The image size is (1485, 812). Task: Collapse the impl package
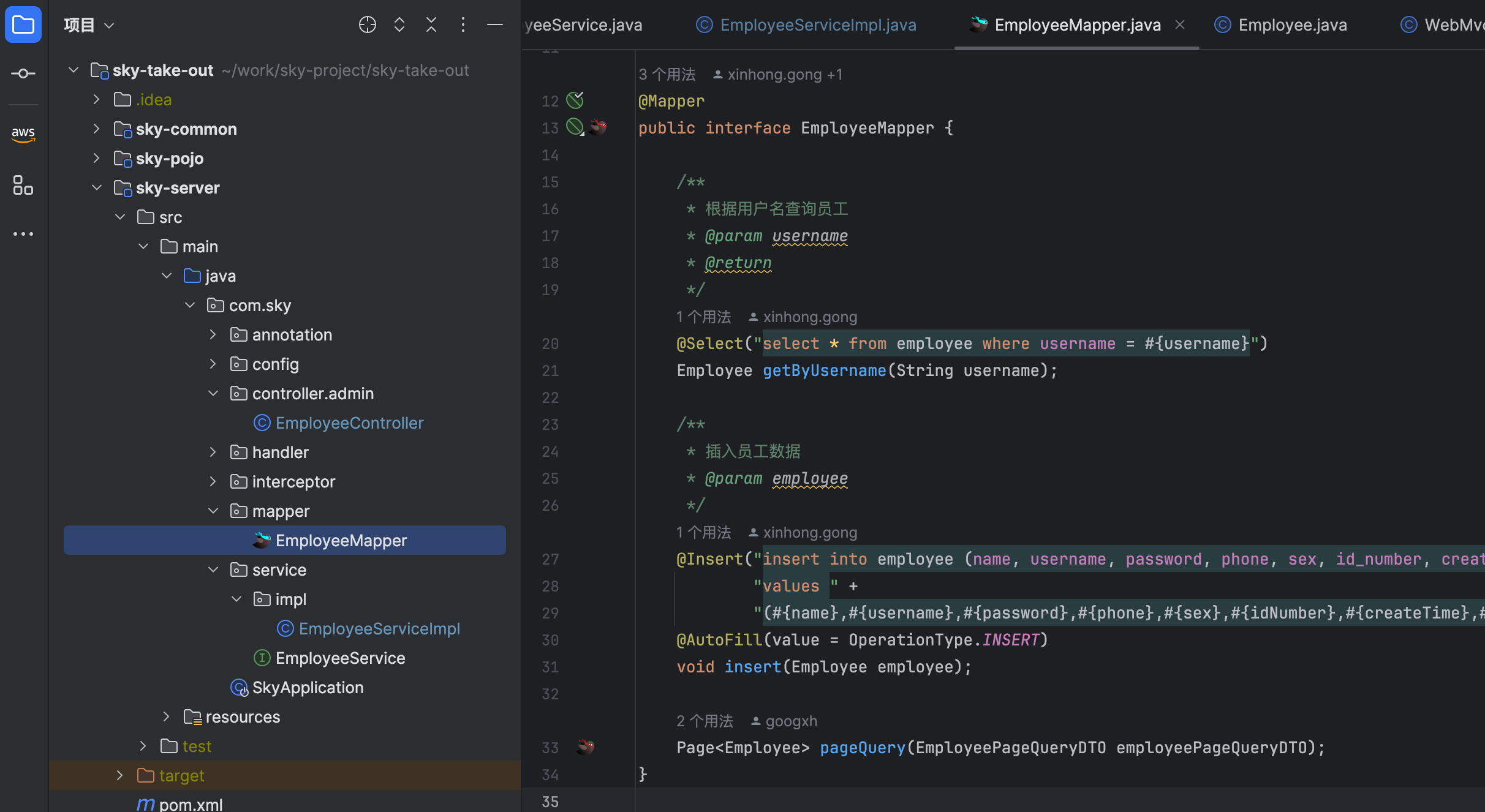click(x=236, y=599)
